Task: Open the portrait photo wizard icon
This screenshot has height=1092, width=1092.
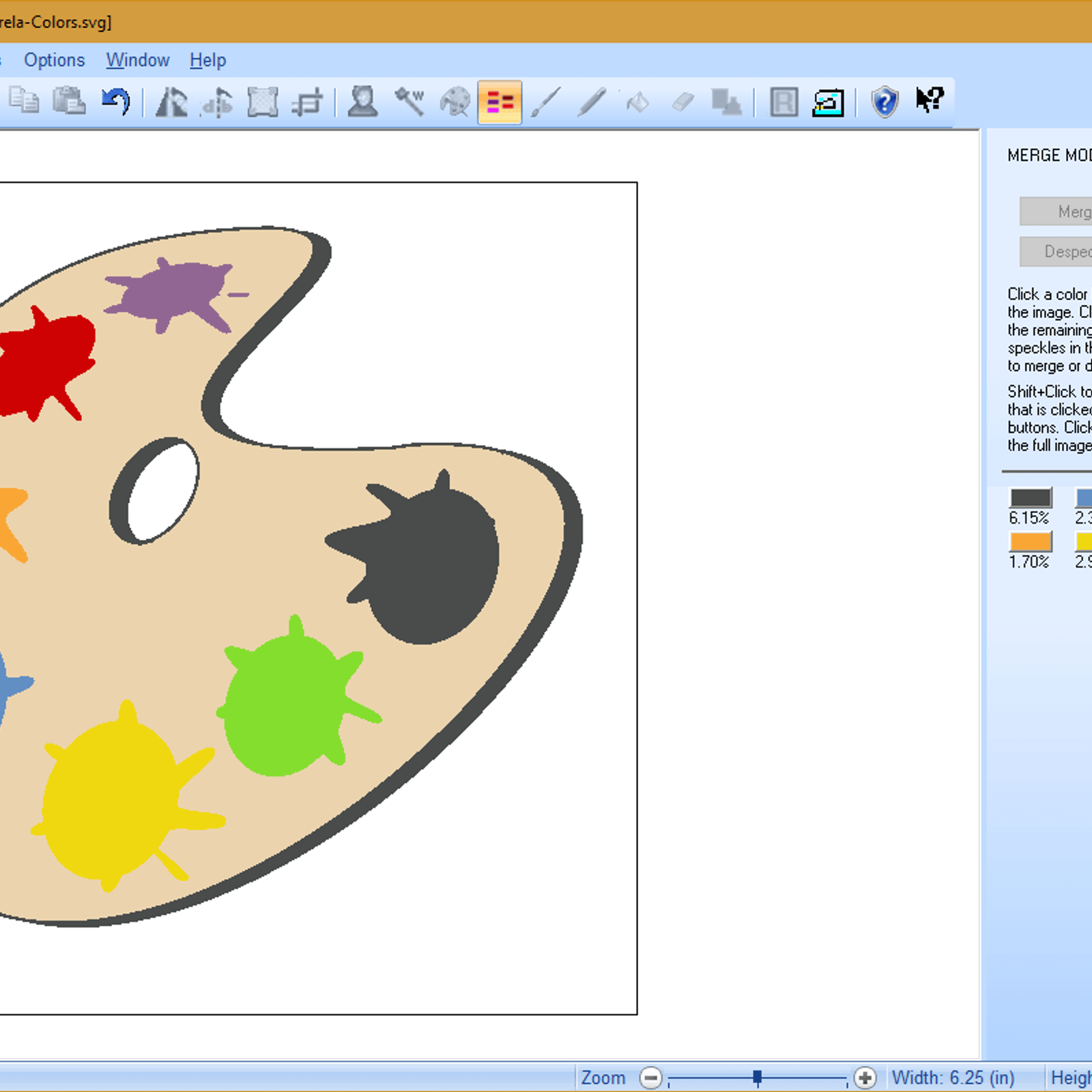Action: (362, 102)
